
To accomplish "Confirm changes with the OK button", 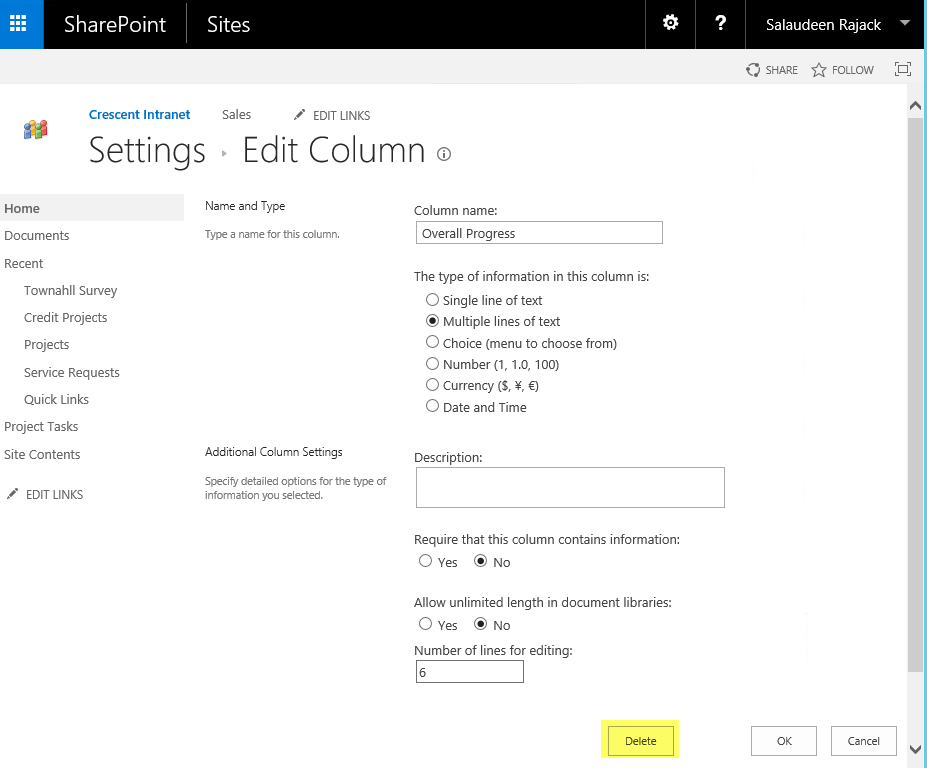I will pyautogui.click(x=783, y=740).
